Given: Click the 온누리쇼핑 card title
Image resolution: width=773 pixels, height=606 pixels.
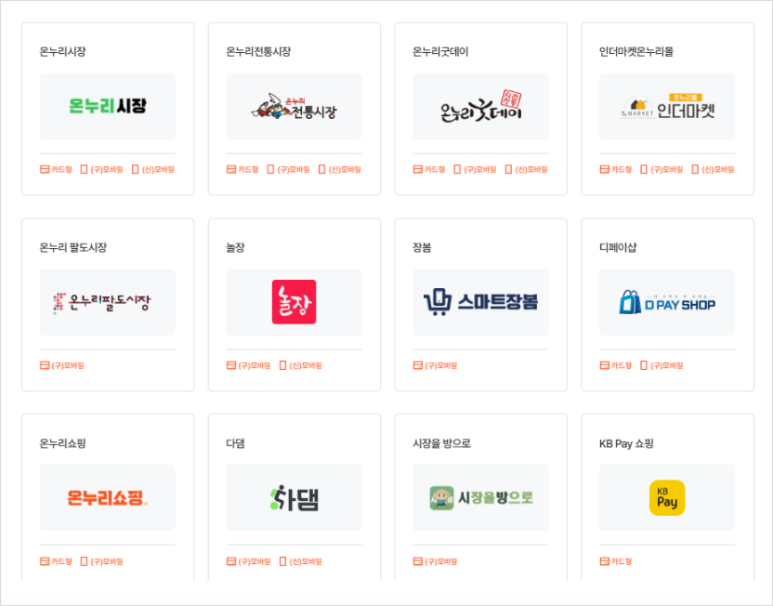Looking at the screenshot, I should [63, 443].
